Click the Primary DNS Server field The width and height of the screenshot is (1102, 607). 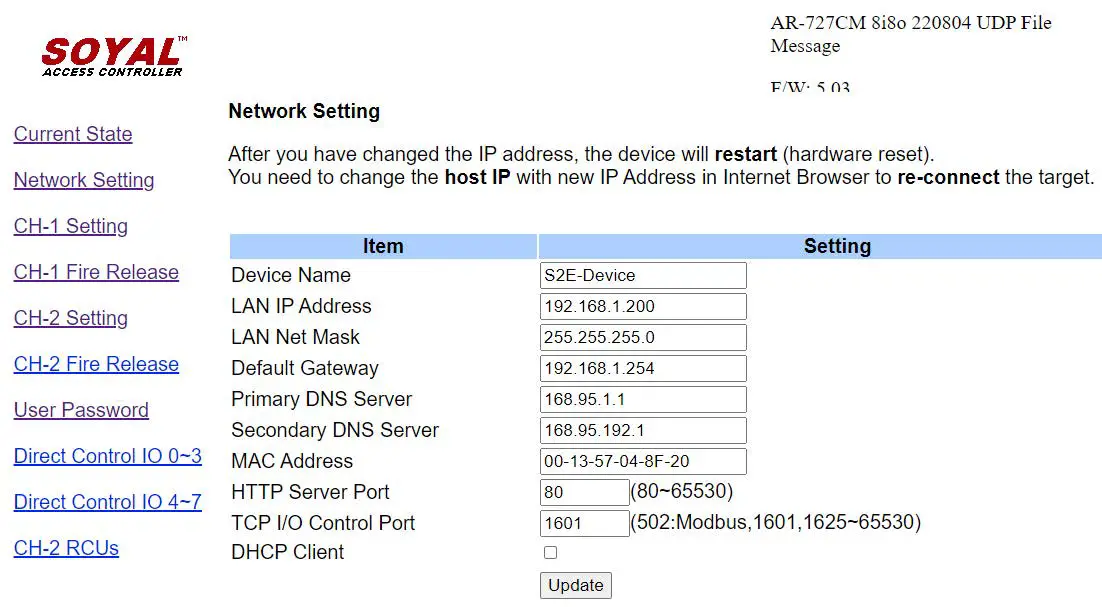(643, 399)
